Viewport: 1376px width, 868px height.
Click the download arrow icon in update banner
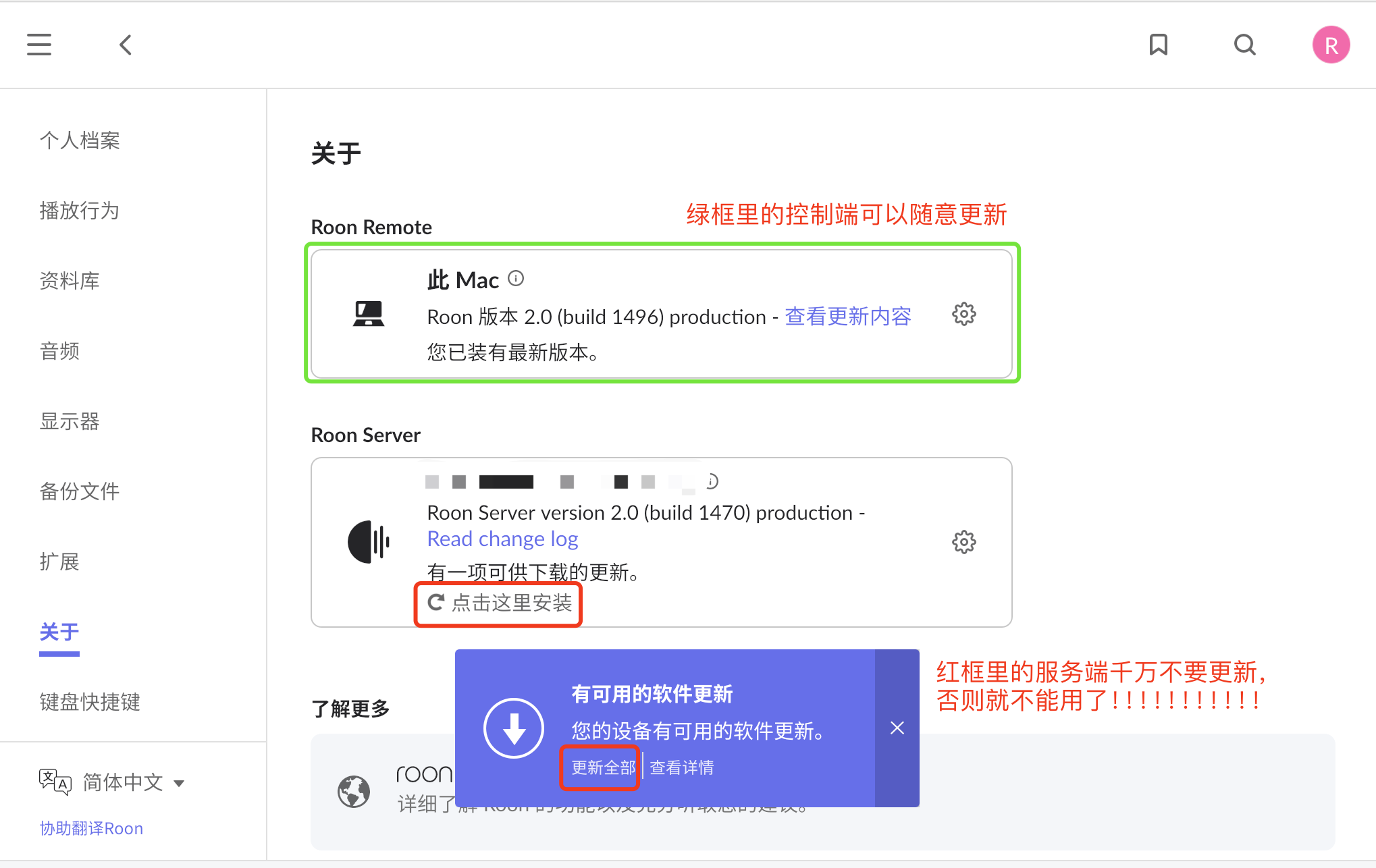tap(514, 728)
